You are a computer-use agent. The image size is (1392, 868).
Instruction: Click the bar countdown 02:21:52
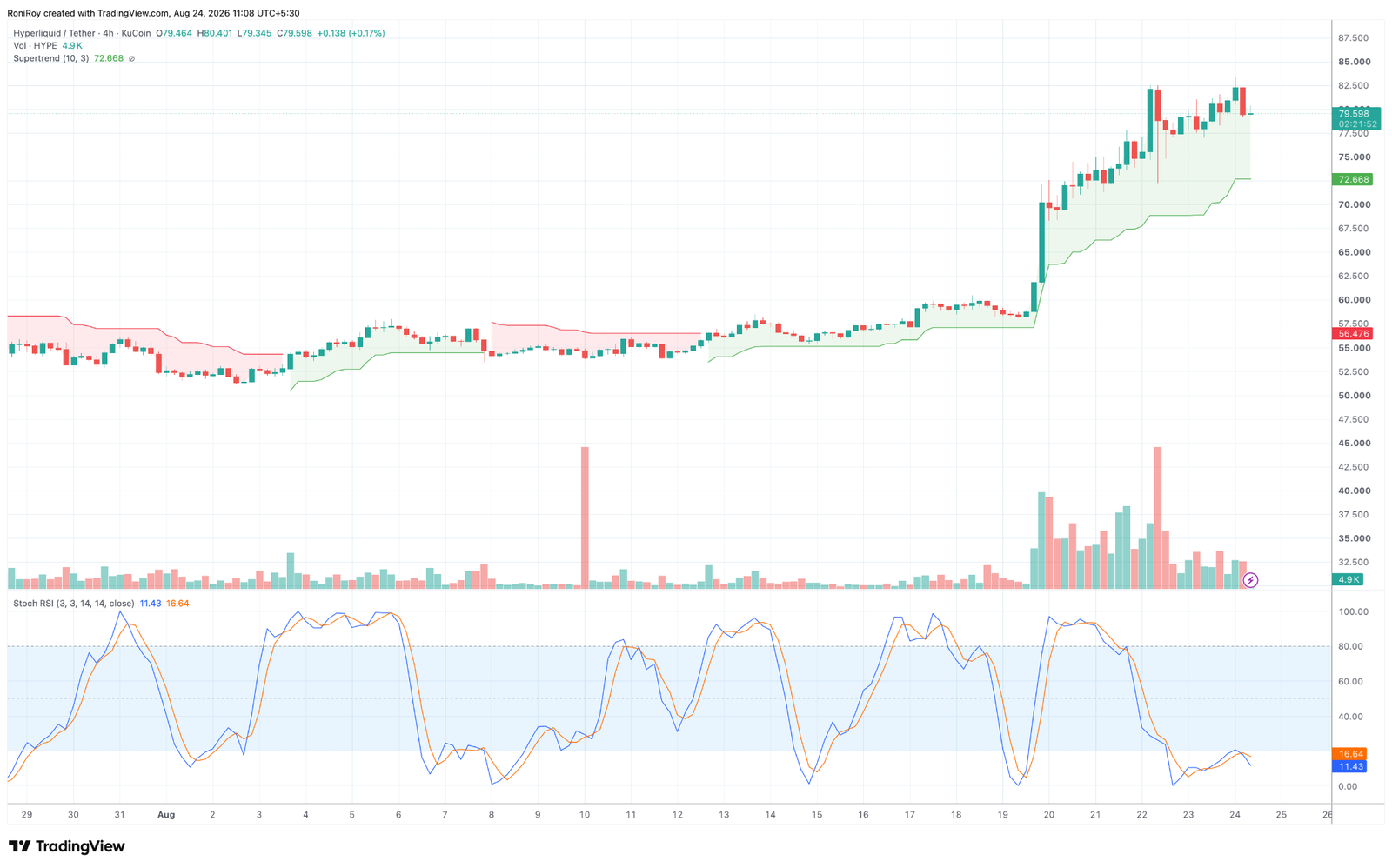click(x=1357, y=124)
